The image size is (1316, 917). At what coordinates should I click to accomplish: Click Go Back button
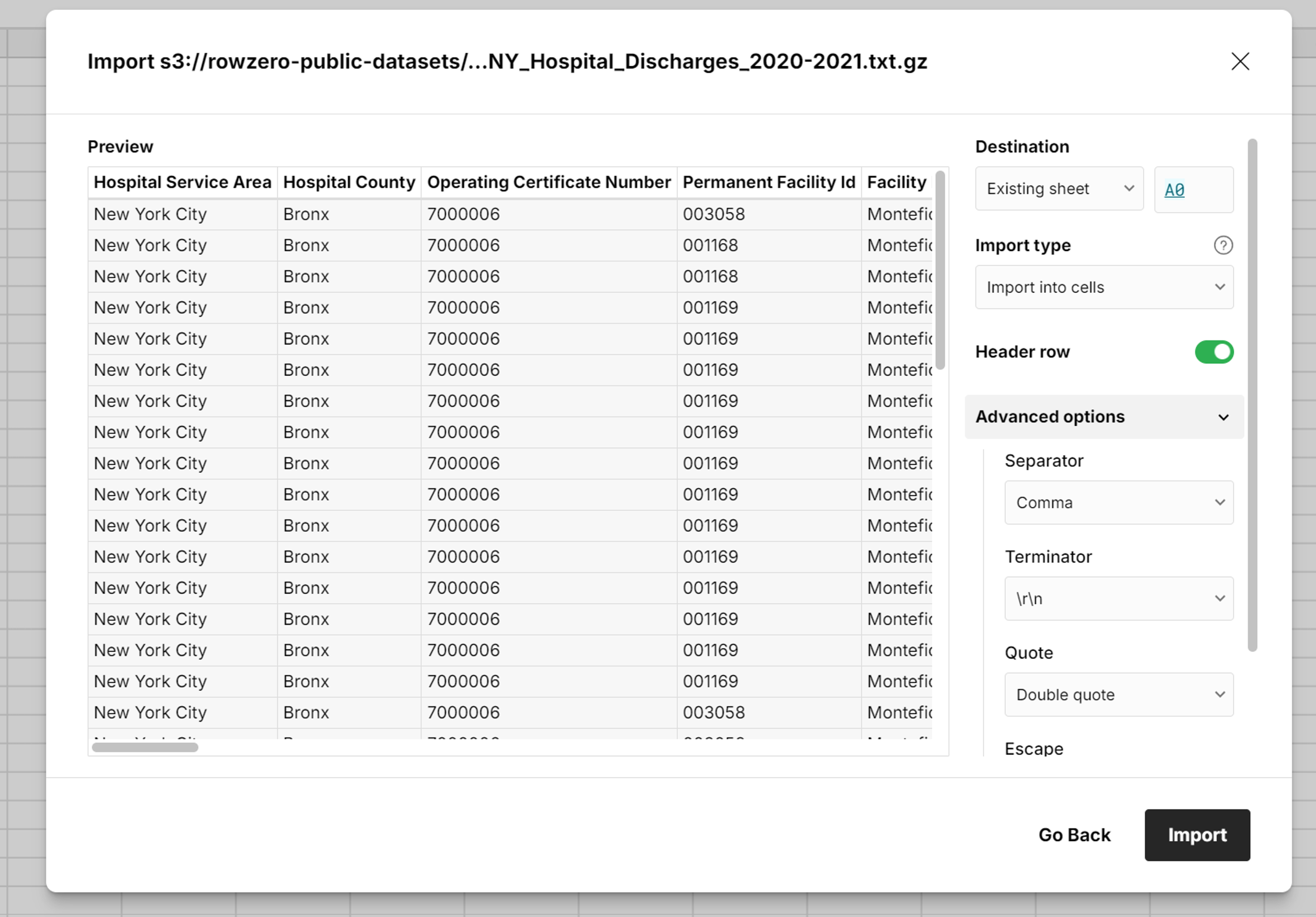(1074, 835)
